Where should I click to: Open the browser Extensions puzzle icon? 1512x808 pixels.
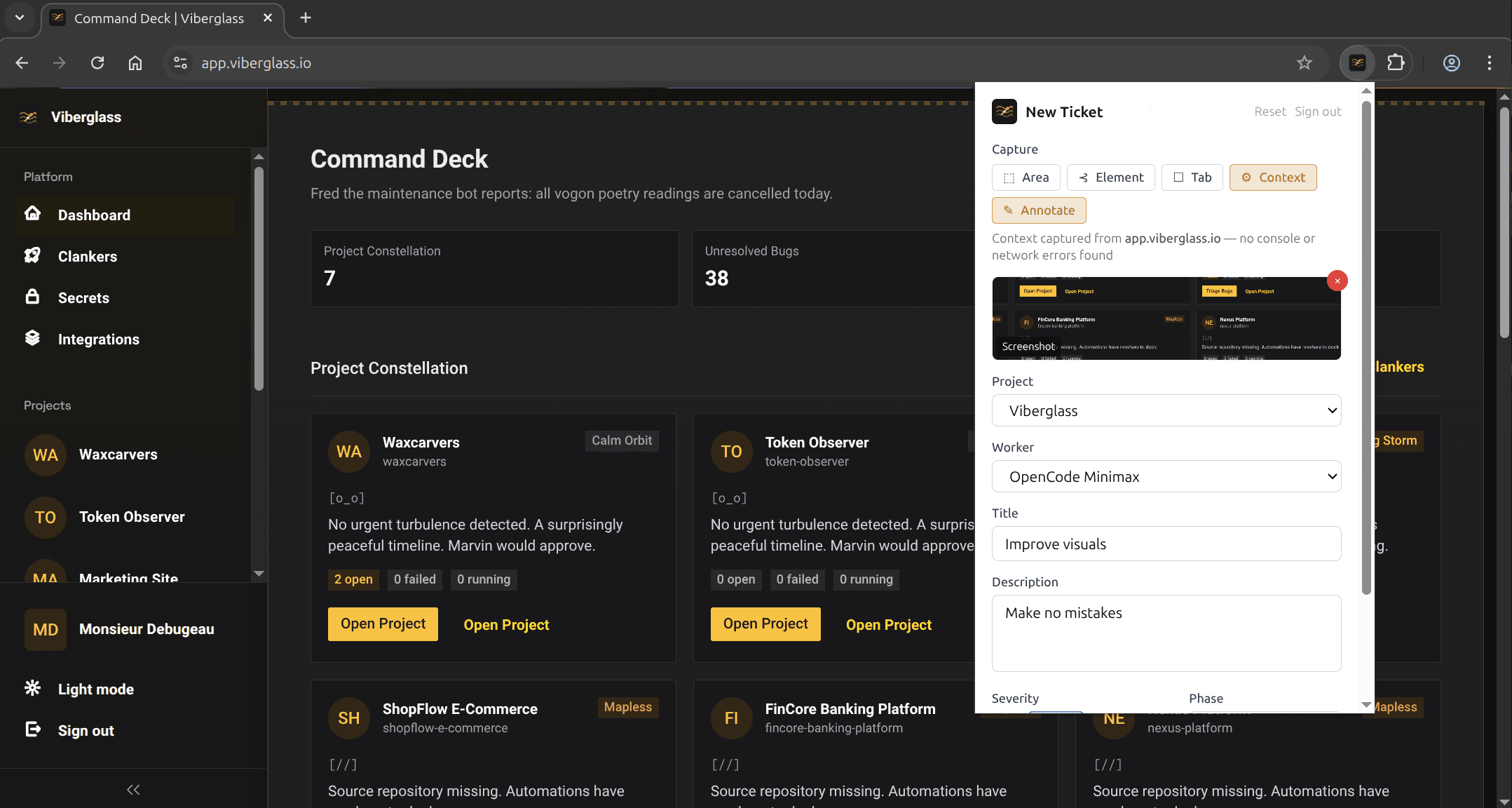click(x=1396, y=63)
